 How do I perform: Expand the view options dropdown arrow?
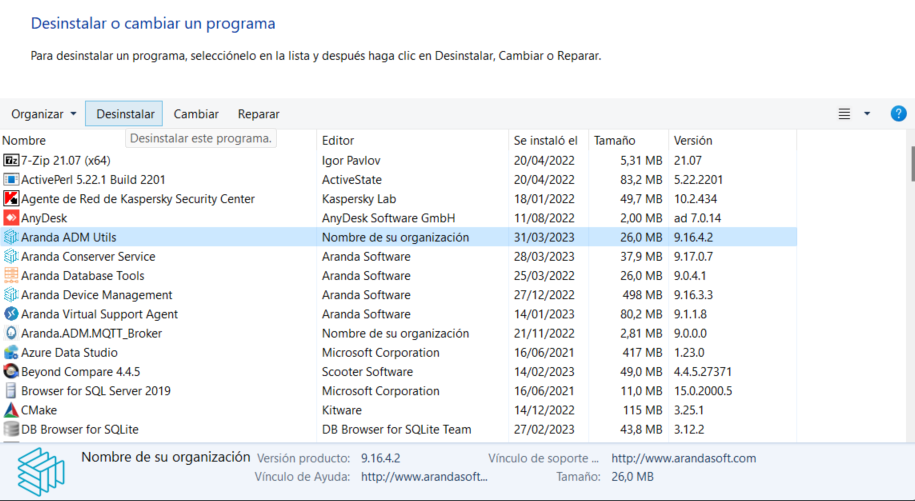(867, 114)
